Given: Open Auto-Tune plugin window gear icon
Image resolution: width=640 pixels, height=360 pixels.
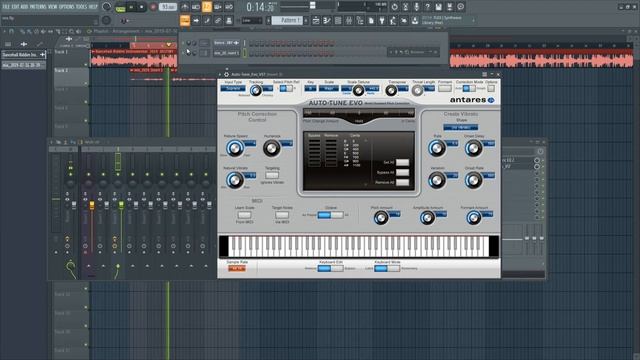Looking at the screenshot, I should (227, 74).
